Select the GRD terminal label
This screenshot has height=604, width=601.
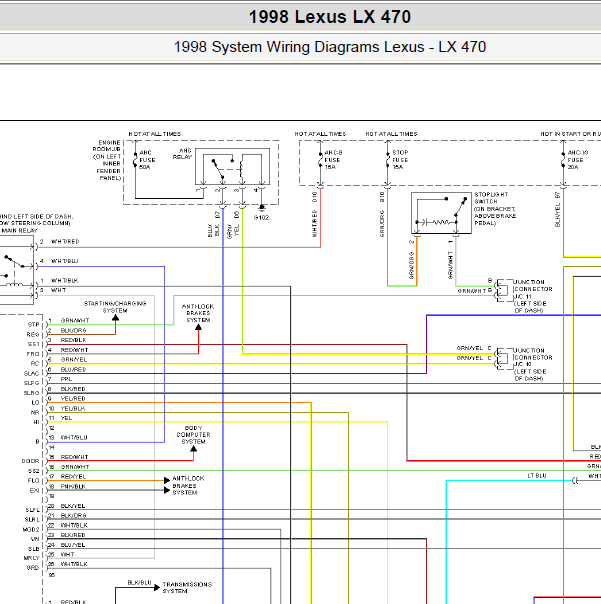33,568
